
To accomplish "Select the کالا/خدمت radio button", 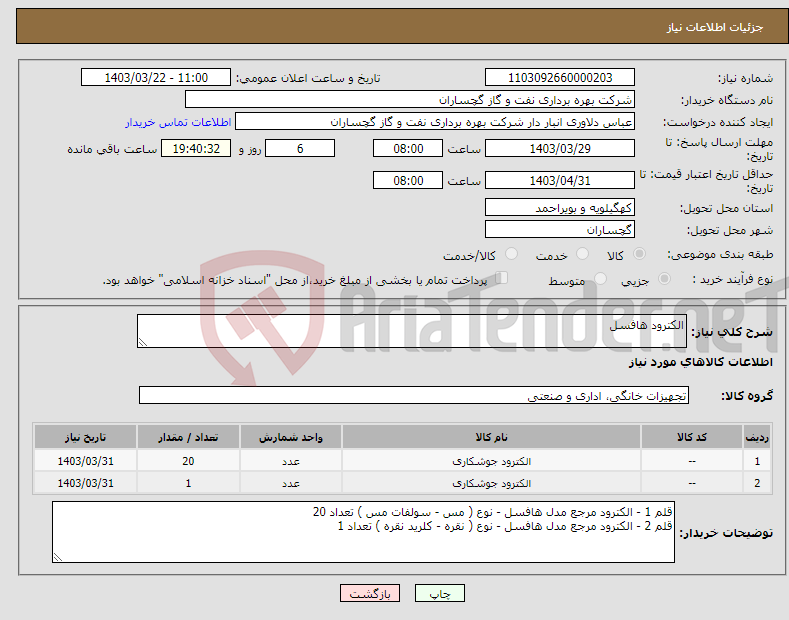I will point(511,254).
